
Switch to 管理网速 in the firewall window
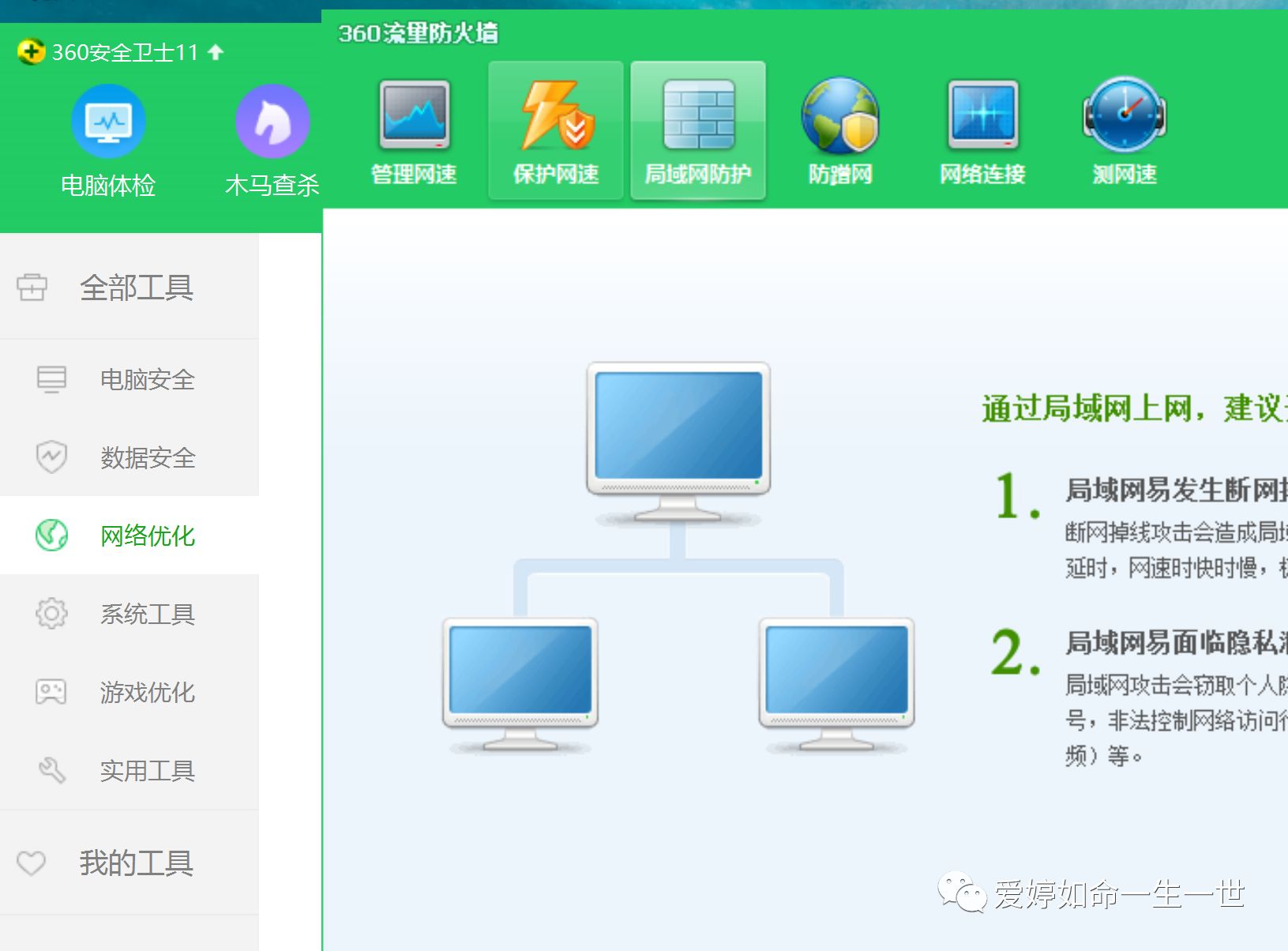tap(415, 131)
